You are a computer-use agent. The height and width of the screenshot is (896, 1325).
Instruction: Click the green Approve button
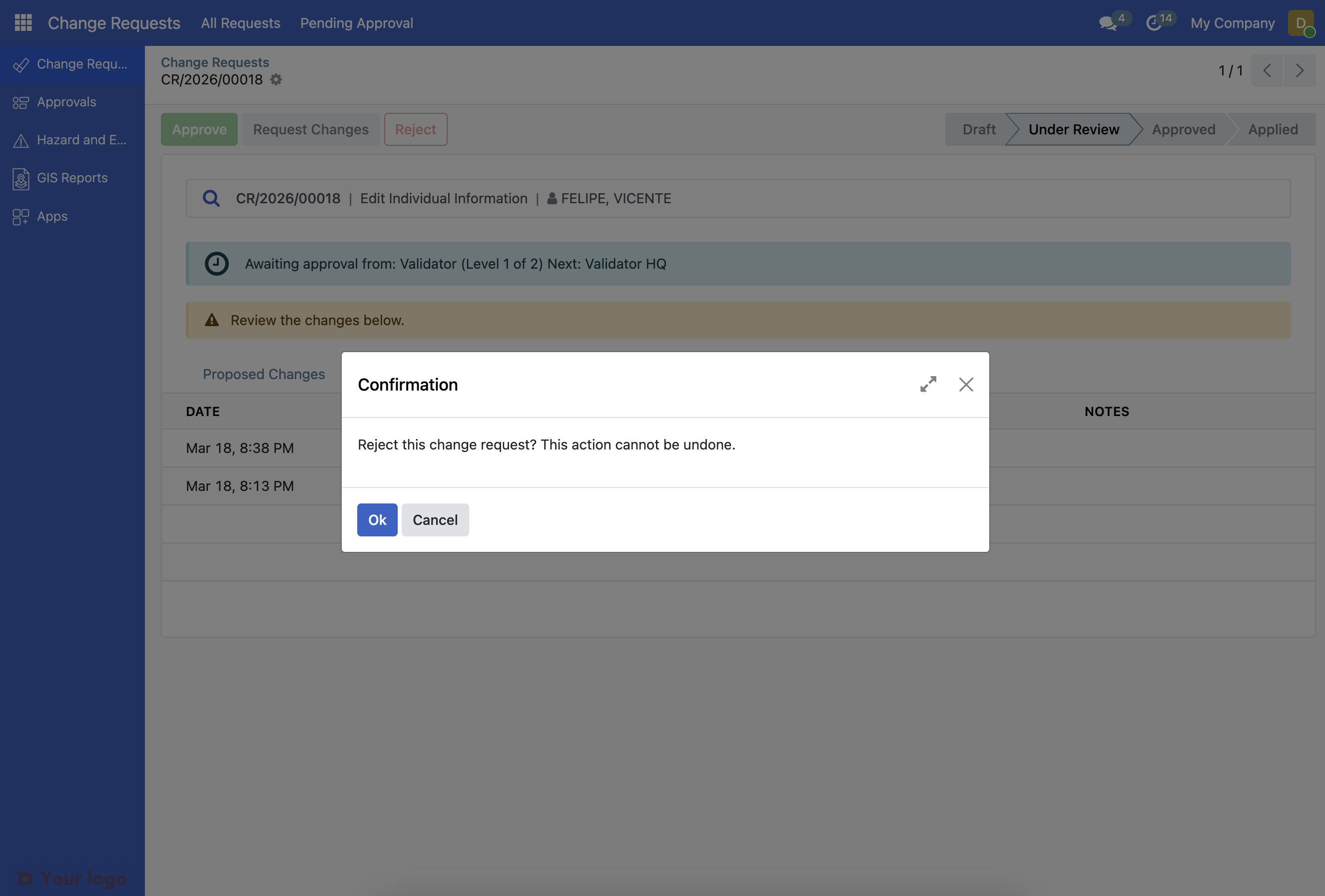click(x=199, y=130)
